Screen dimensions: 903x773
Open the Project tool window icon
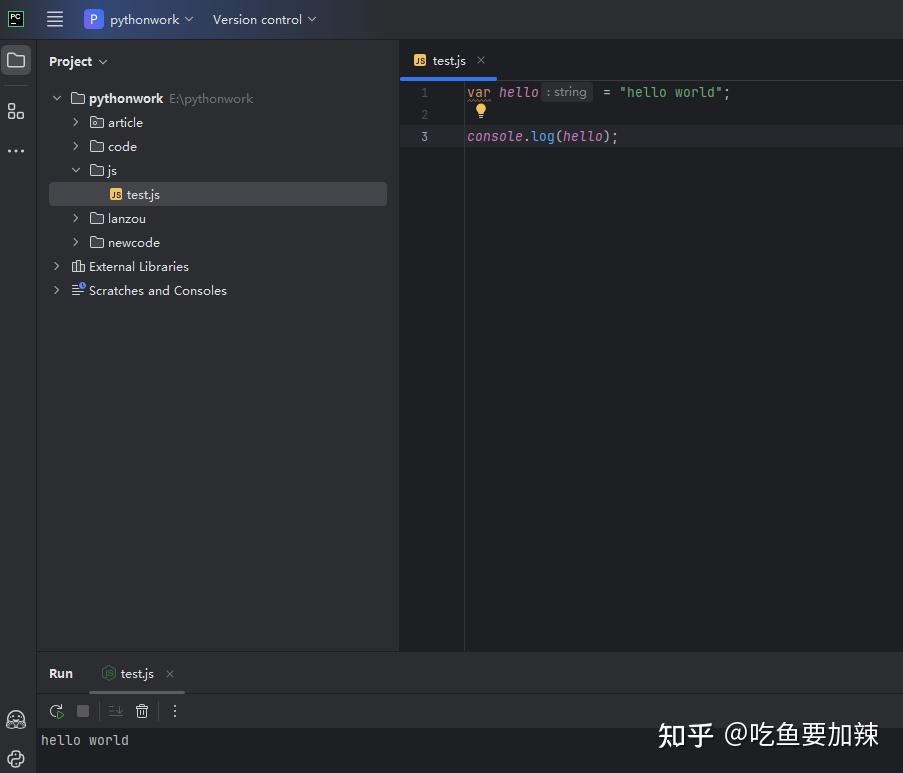pos(15,60)
